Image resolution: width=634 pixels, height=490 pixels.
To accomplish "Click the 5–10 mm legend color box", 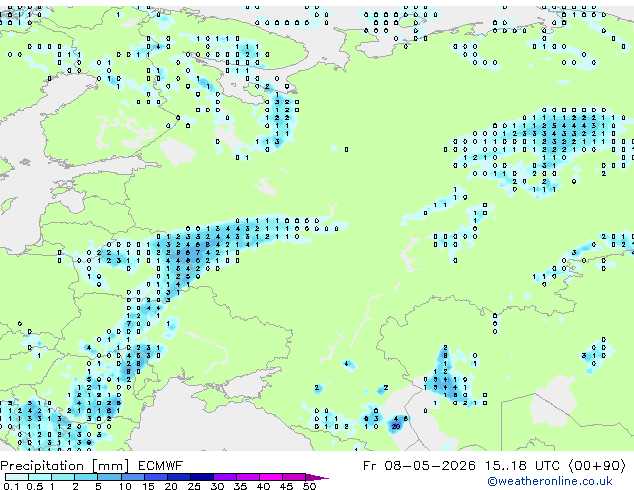I will pos(109,477).
